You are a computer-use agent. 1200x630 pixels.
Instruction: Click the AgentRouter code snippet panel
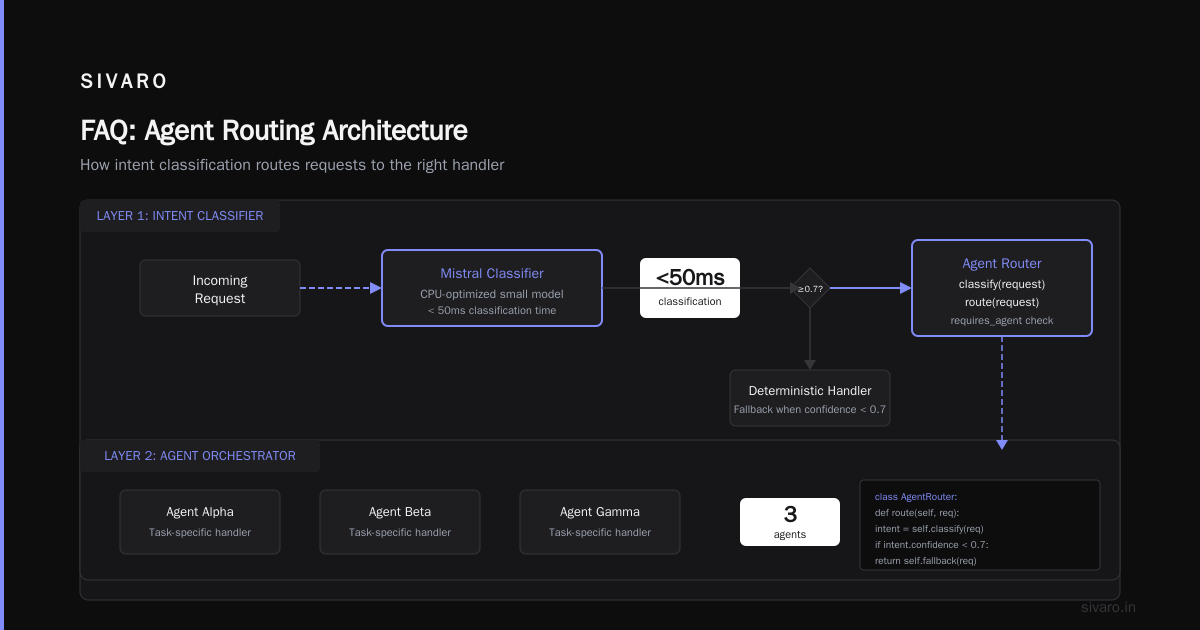(x=980, y=525)
